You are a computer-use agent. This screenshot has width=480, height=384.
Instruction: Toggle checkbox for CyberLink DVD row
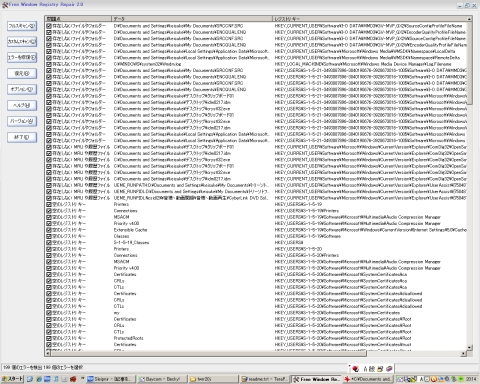coord(49,198)
